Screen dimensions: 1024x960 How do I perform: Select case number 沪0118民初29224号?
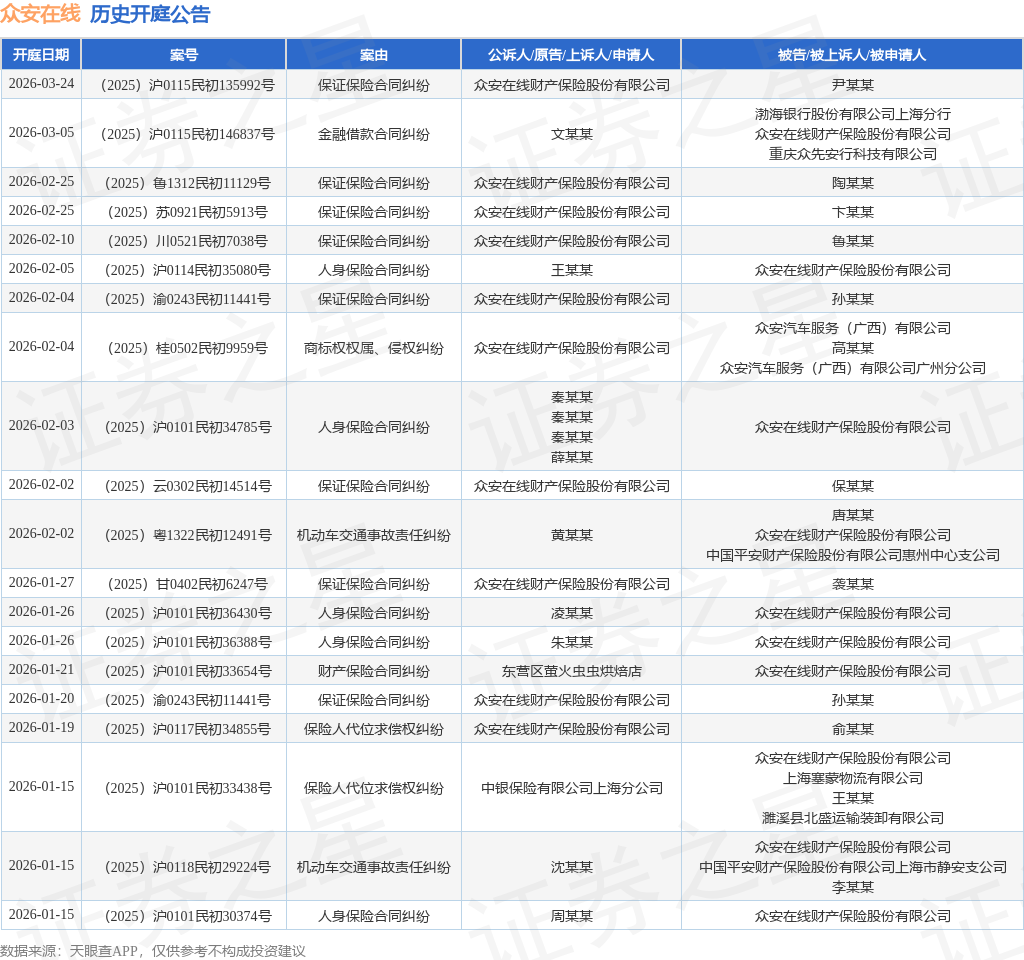[x=187, y=867]
